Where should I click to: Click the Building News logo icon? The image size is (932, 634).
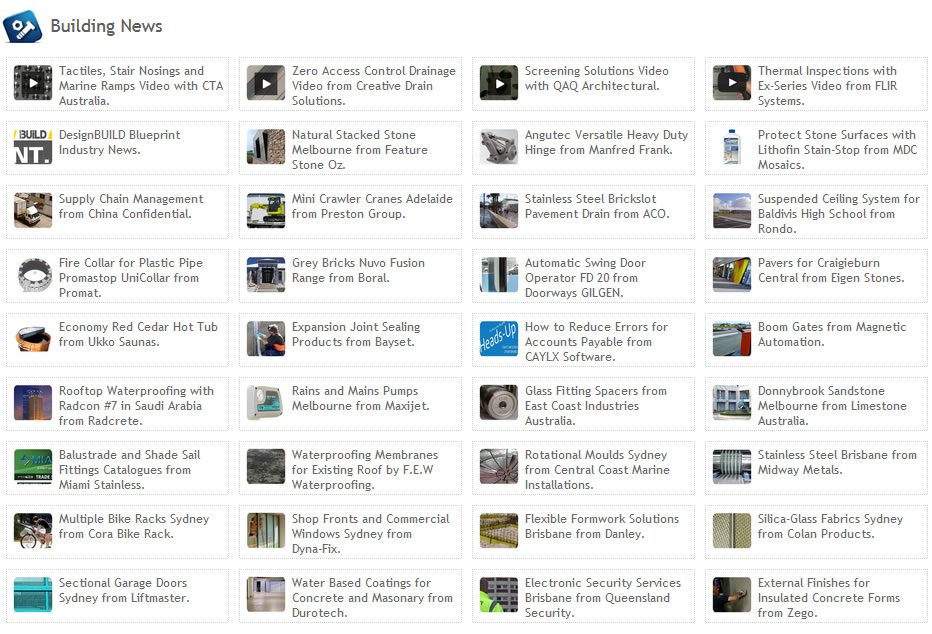23,26
